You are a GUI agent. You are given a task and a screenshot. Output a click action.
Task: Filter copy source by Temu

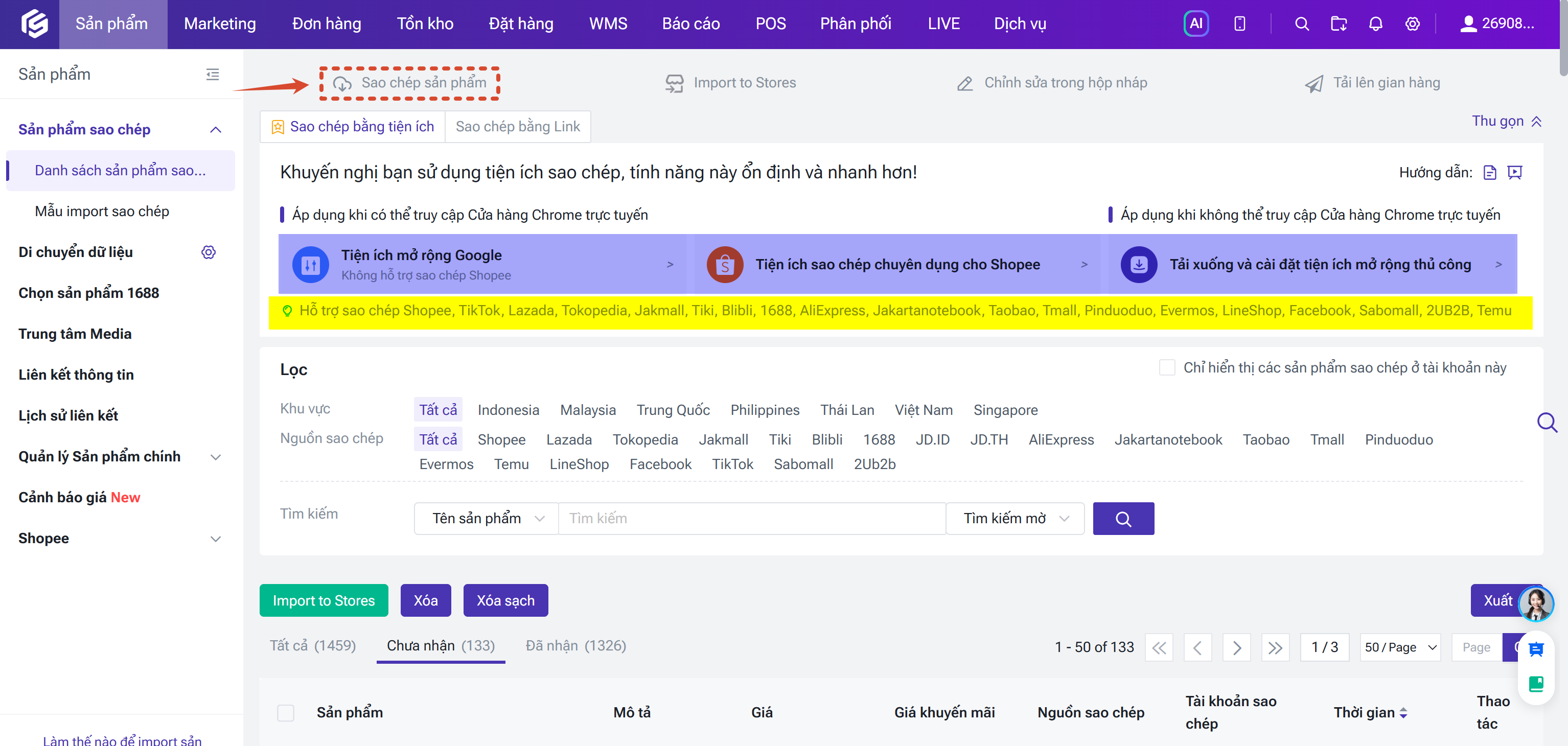(511, 464)
